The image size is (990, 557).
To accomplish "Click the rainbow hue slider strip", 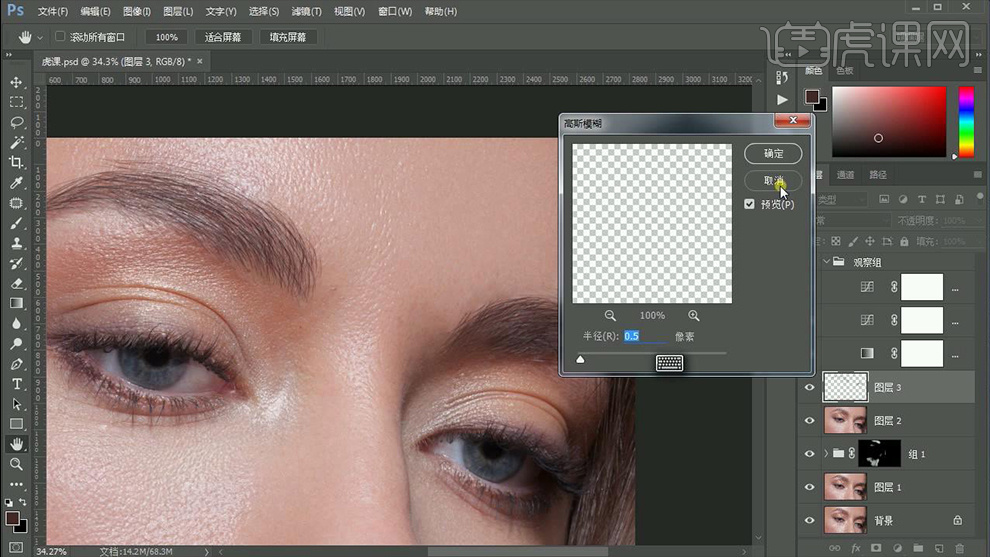I will [x=966, y=122].
